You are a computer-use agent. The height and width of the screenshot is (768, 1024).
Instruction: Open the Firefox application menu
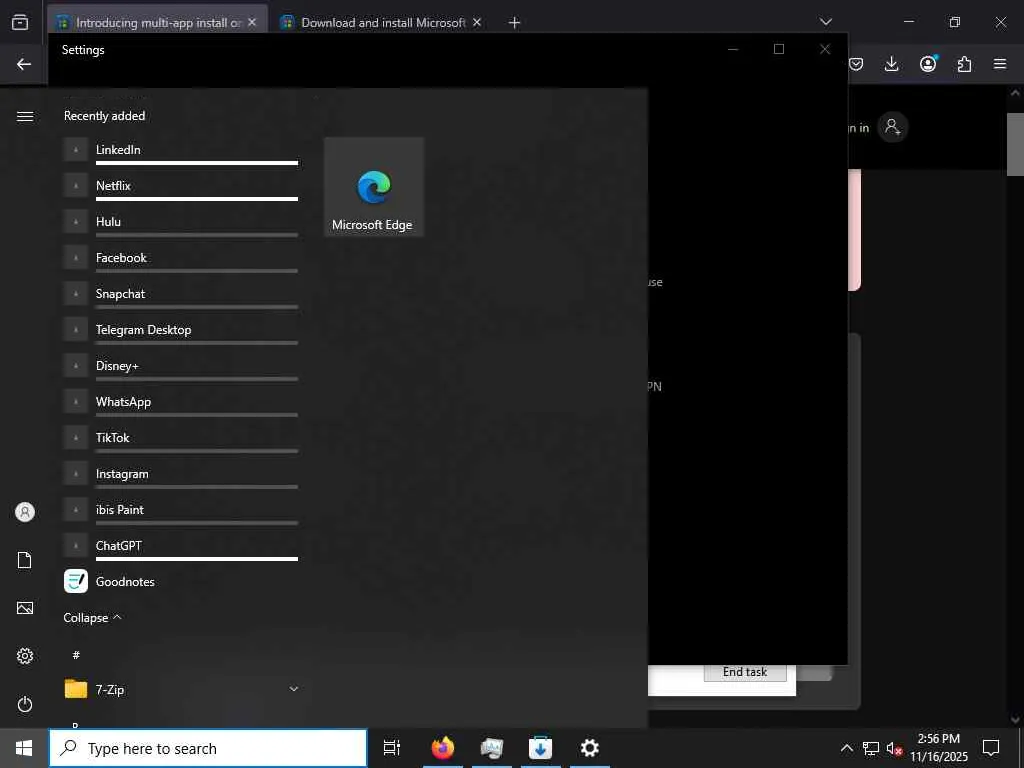[1000, 64]
